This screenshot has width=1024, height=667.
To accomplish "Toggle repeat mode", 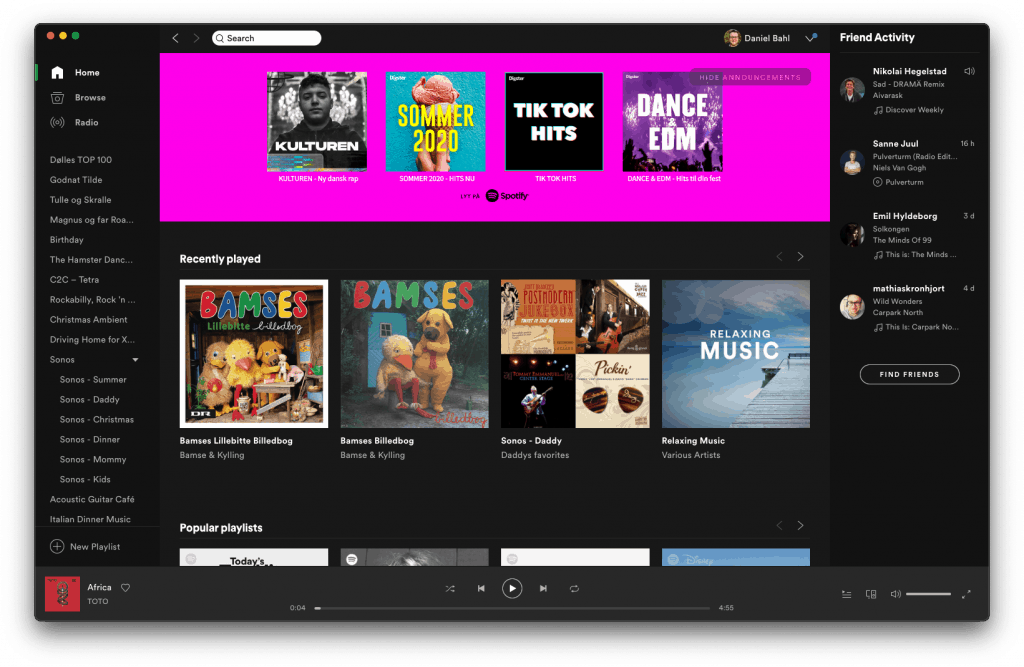I will coord(574,589).
